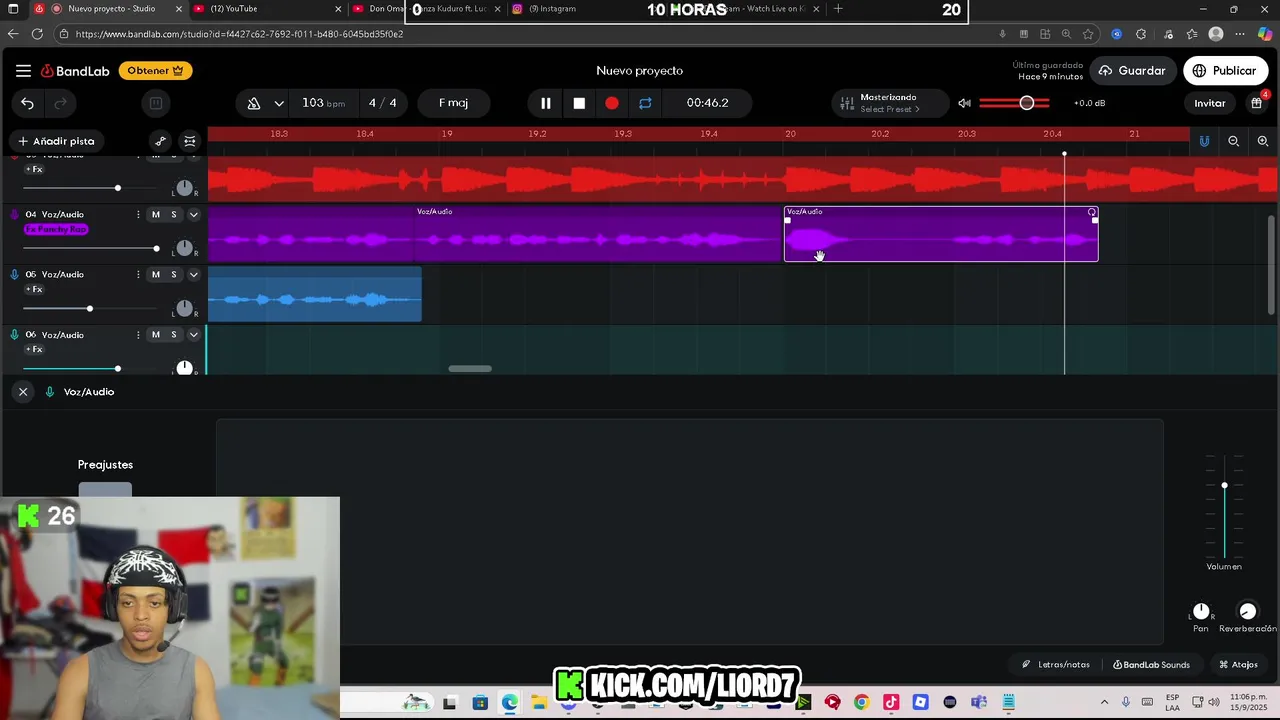The image size is (1280, 720).
Task: Zoom in the timeline
Action: click(x=1263, y=141)
